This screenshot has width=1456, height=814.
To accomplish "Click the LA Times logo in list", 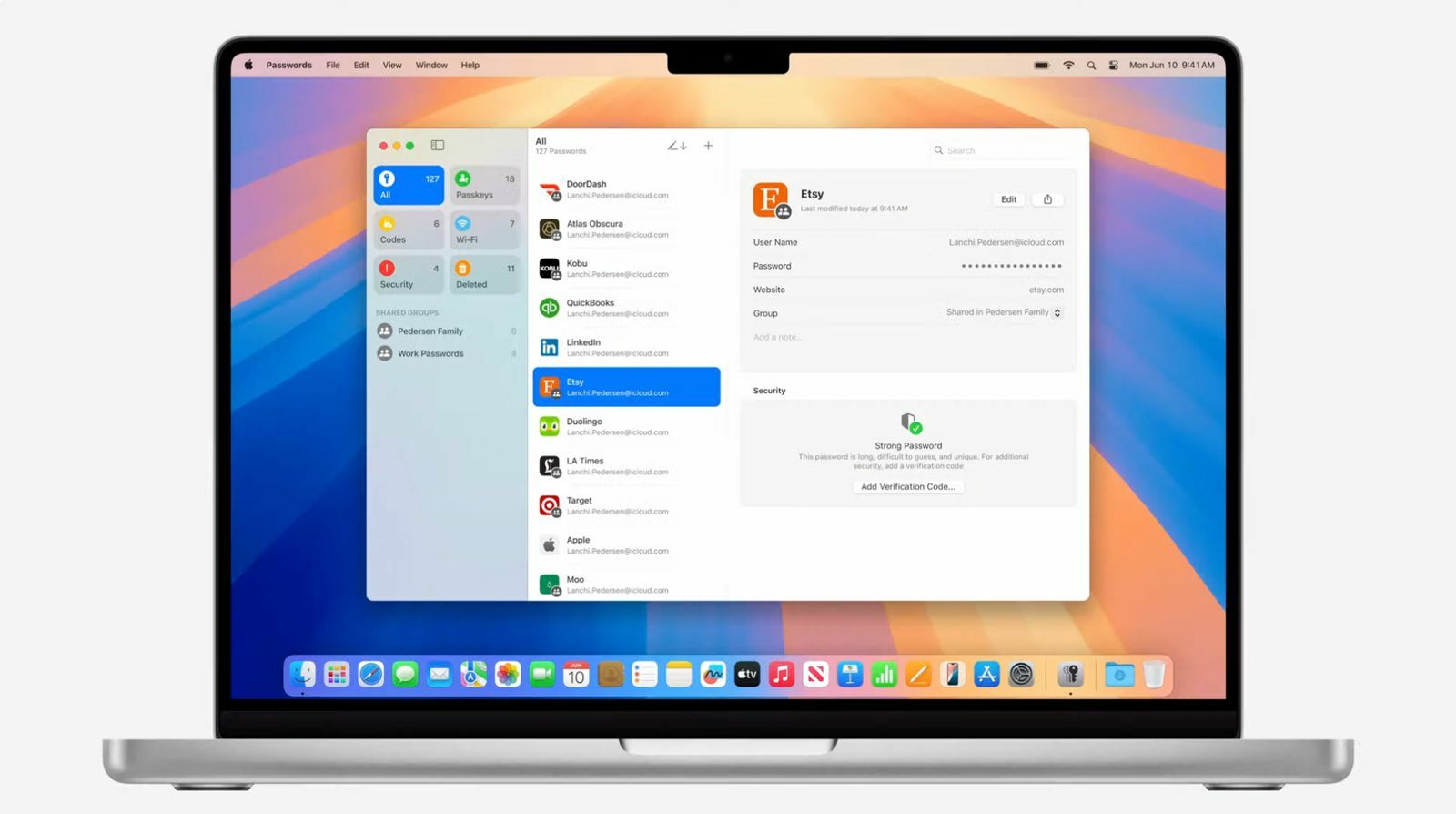I will click(549, 466).
